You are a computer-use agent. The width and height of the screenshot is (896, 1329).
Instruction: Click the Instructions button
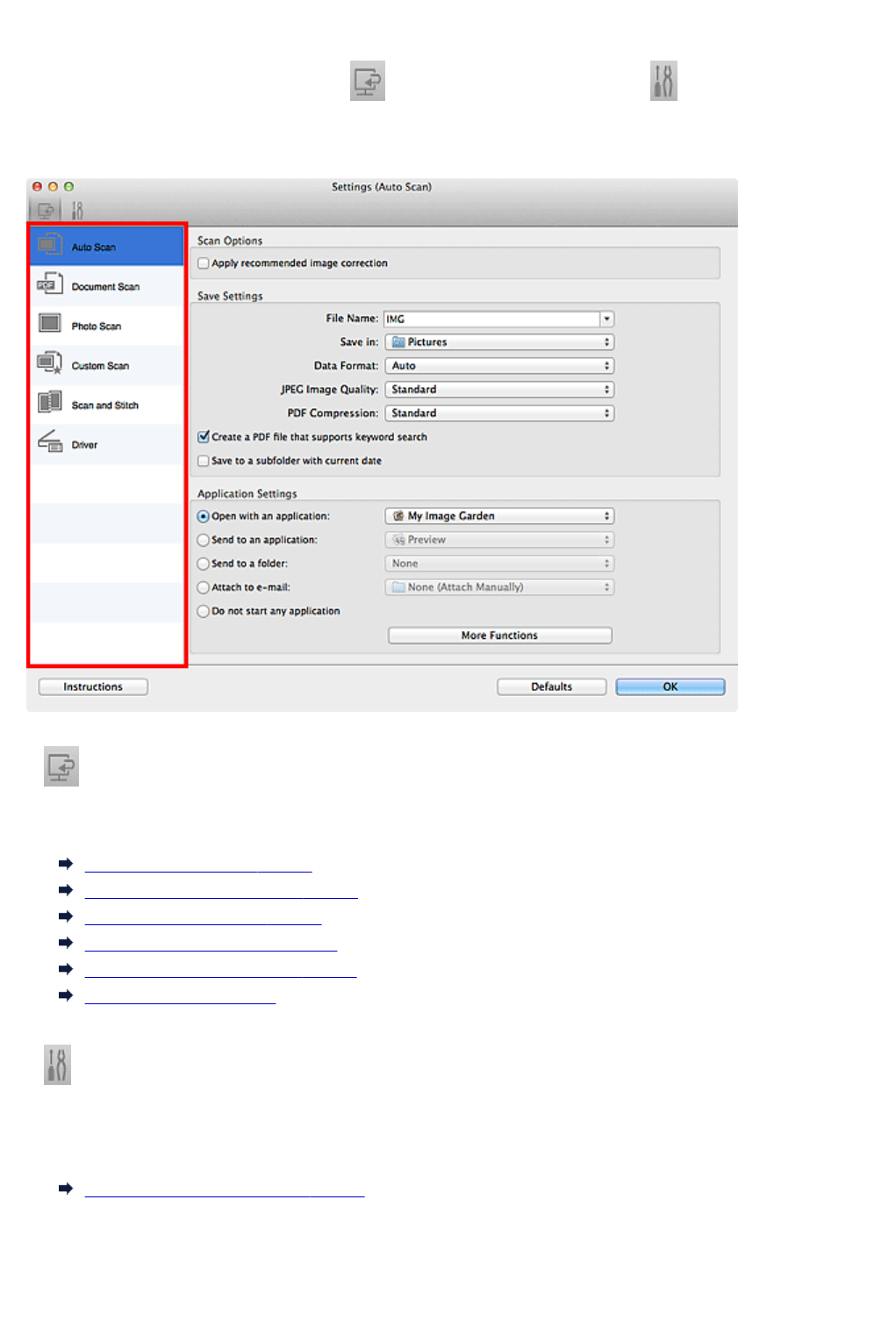93,687
